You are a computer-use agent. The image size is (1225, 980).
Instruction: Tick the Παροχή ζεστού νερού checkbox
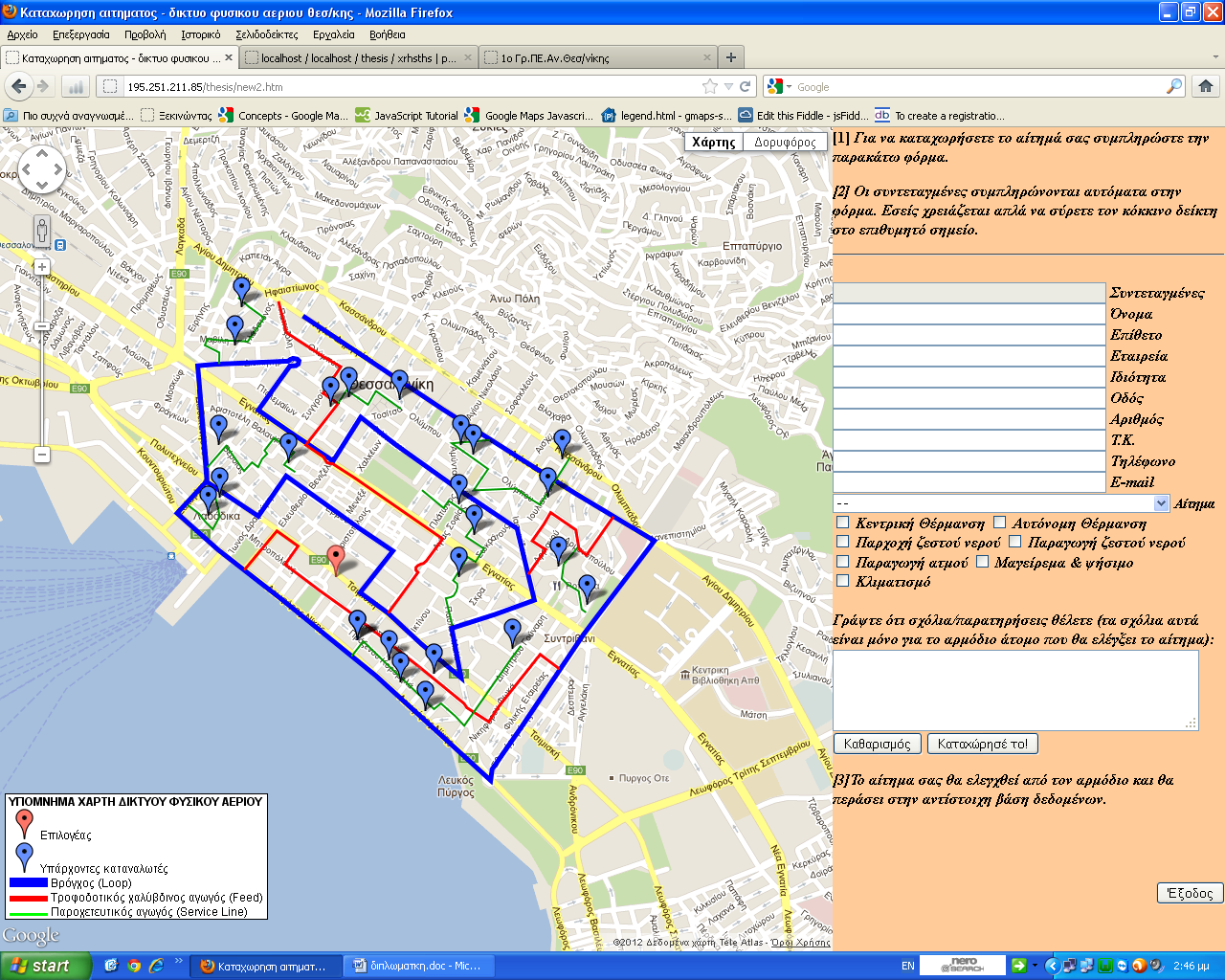pos(842,542)
